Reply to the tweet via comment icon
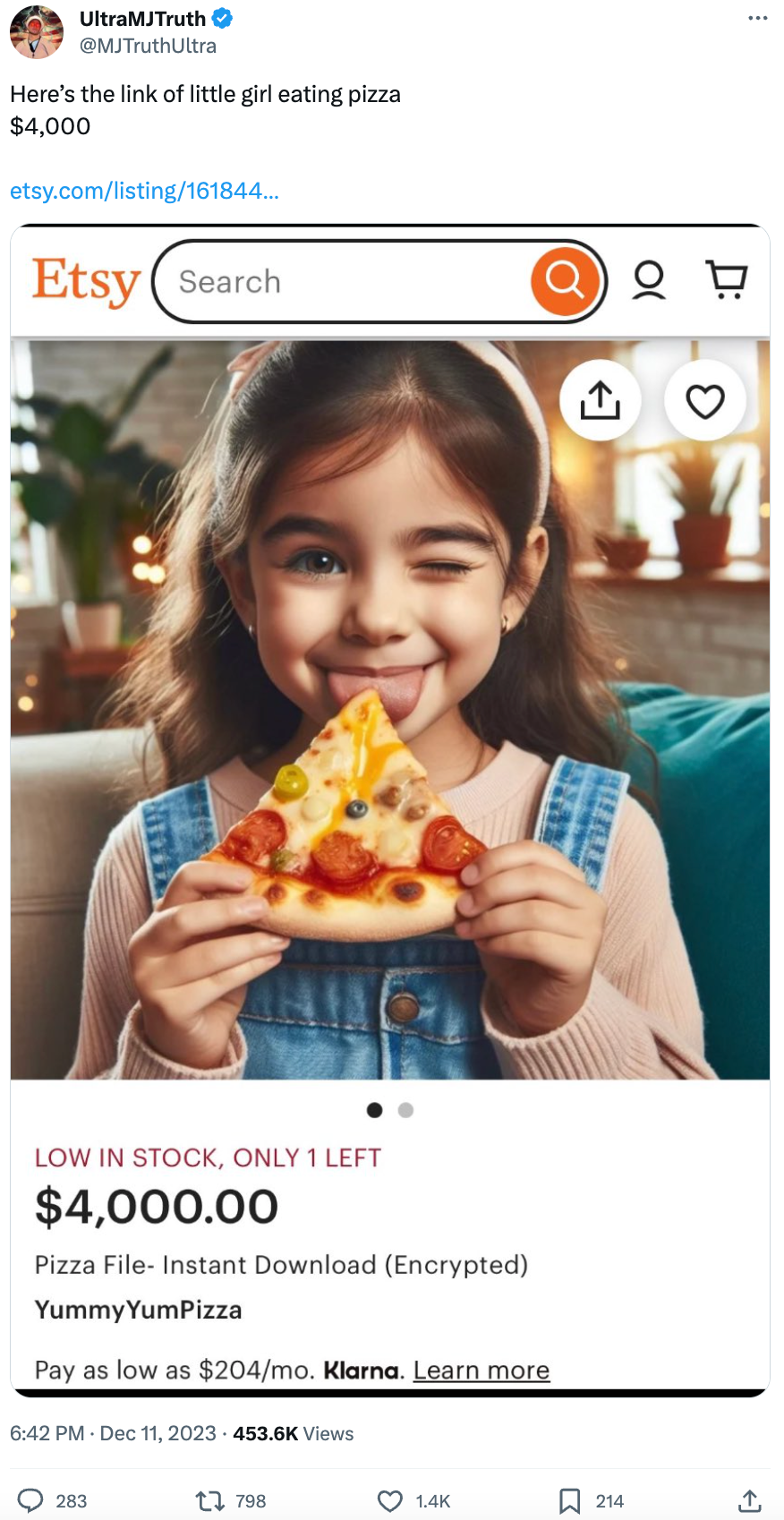The height and width of the screenshot is (1520, 784). coord(31,1500)
